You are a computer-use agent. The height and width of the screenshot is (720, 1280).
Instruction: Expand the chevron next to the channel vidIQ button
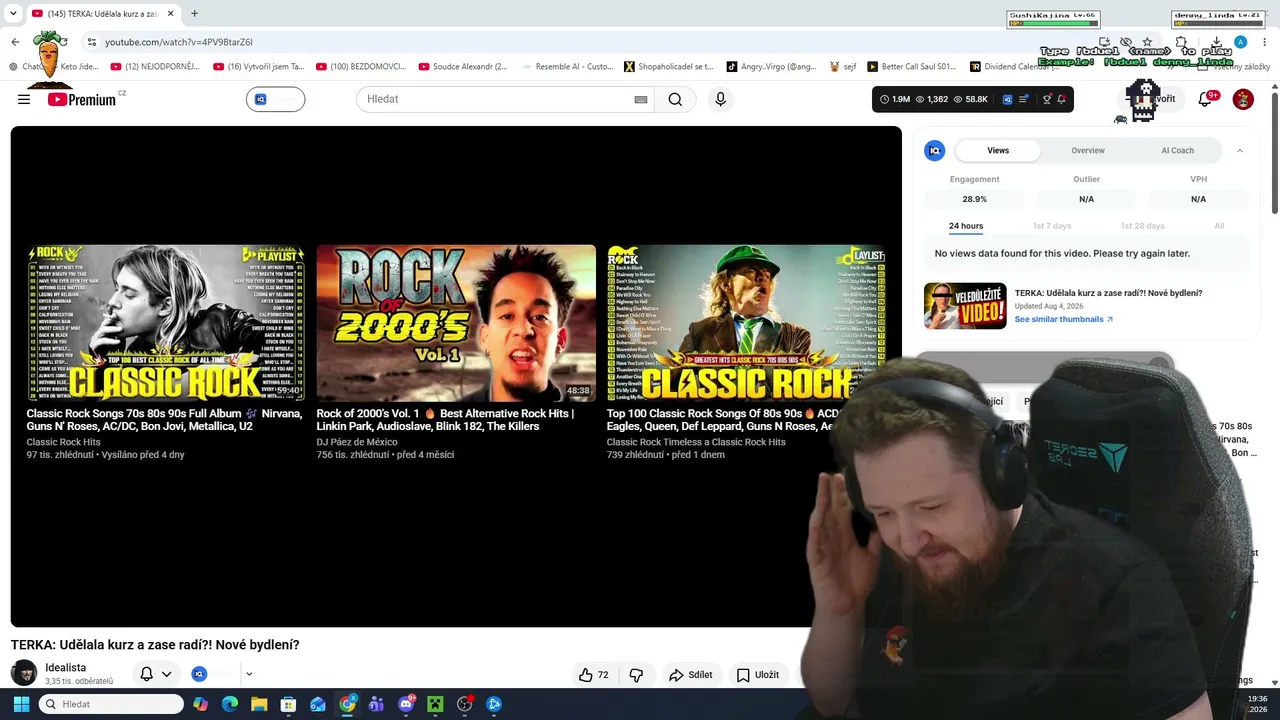pos(249,675)
